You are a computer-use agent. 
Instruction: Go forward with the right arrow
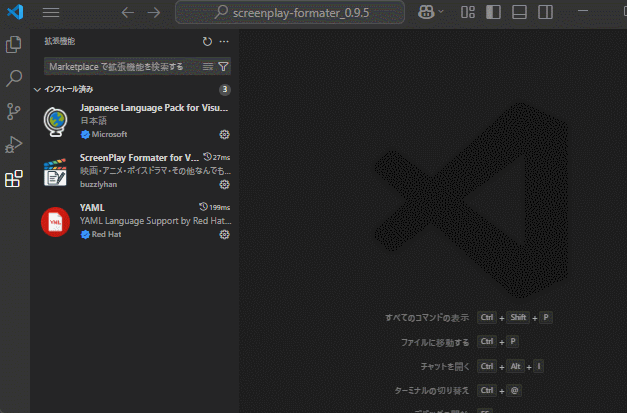(x=154, y=12)
